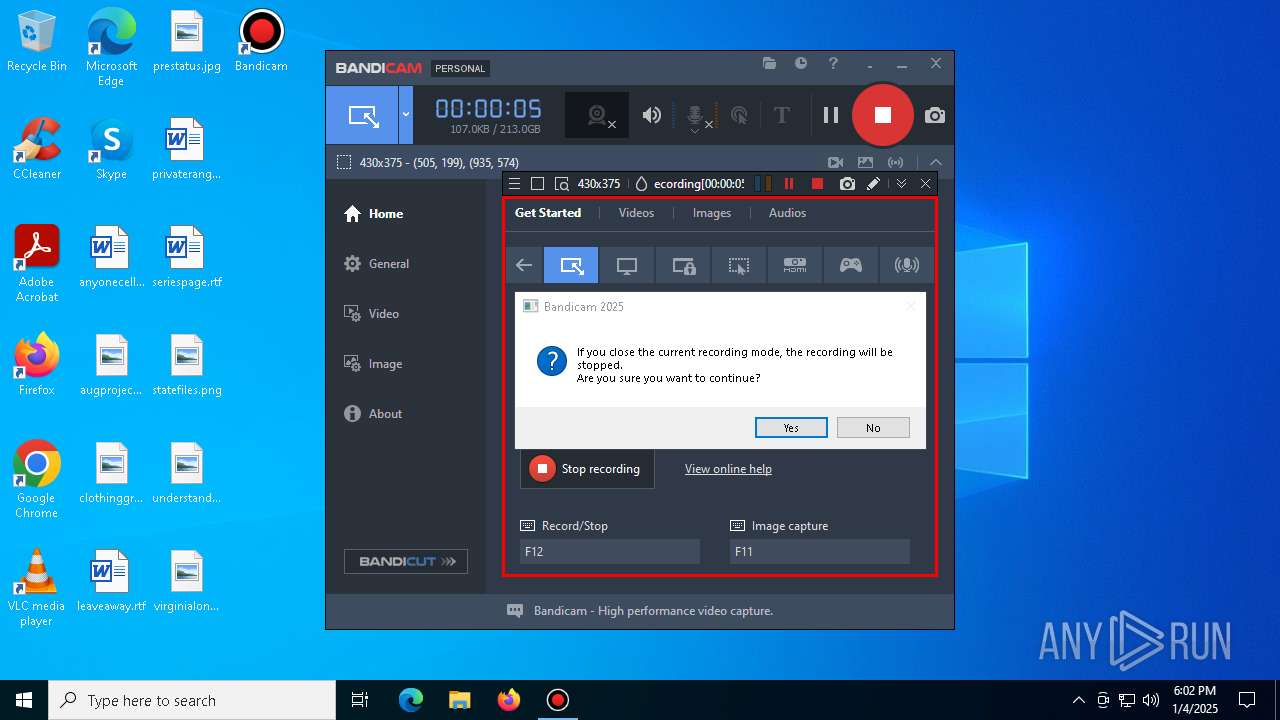1280x720 pixels.
Task: Open the scheduled recording clock icon
Action: pyautogui.click(x=801, y=63)
